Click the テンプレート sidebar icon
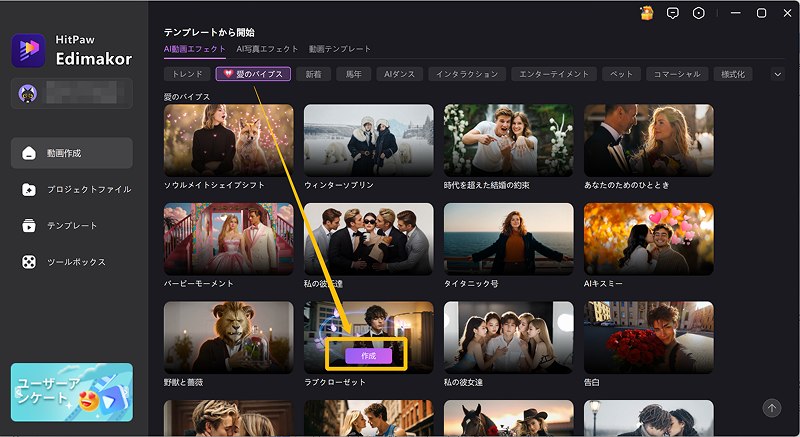The height and width of the screenshot is (437, 800). [x=29, y=225]
